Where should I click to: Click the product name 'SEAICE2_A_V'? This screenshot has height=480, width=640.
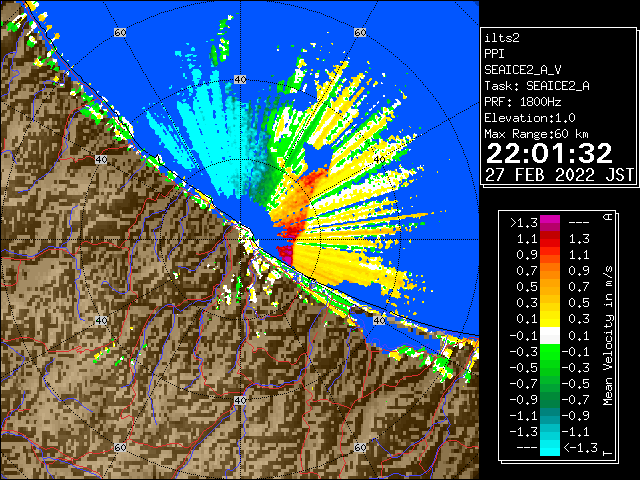523,70
